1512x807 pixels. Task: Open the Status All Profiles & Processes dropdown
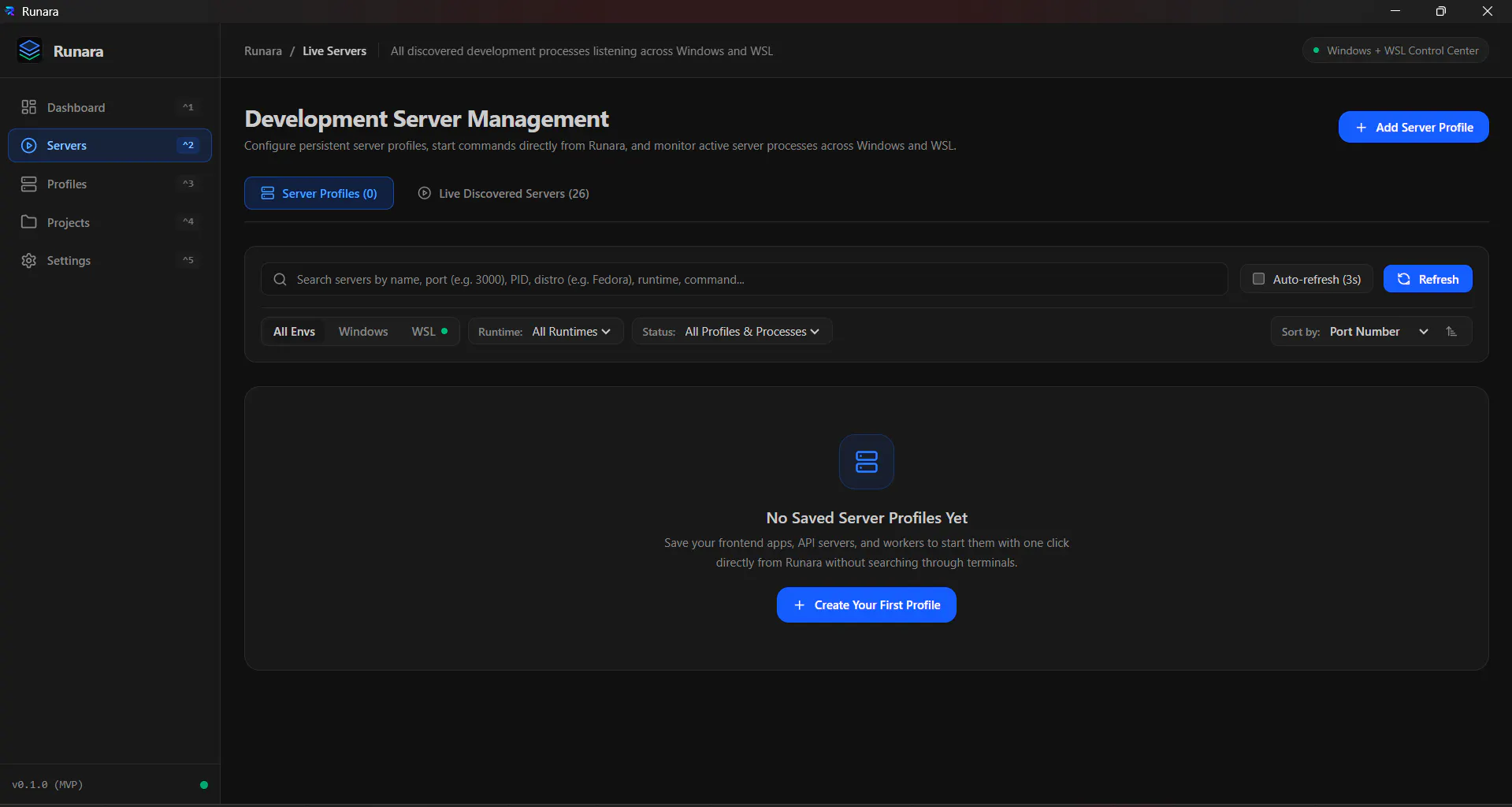[x=732, y=332]
